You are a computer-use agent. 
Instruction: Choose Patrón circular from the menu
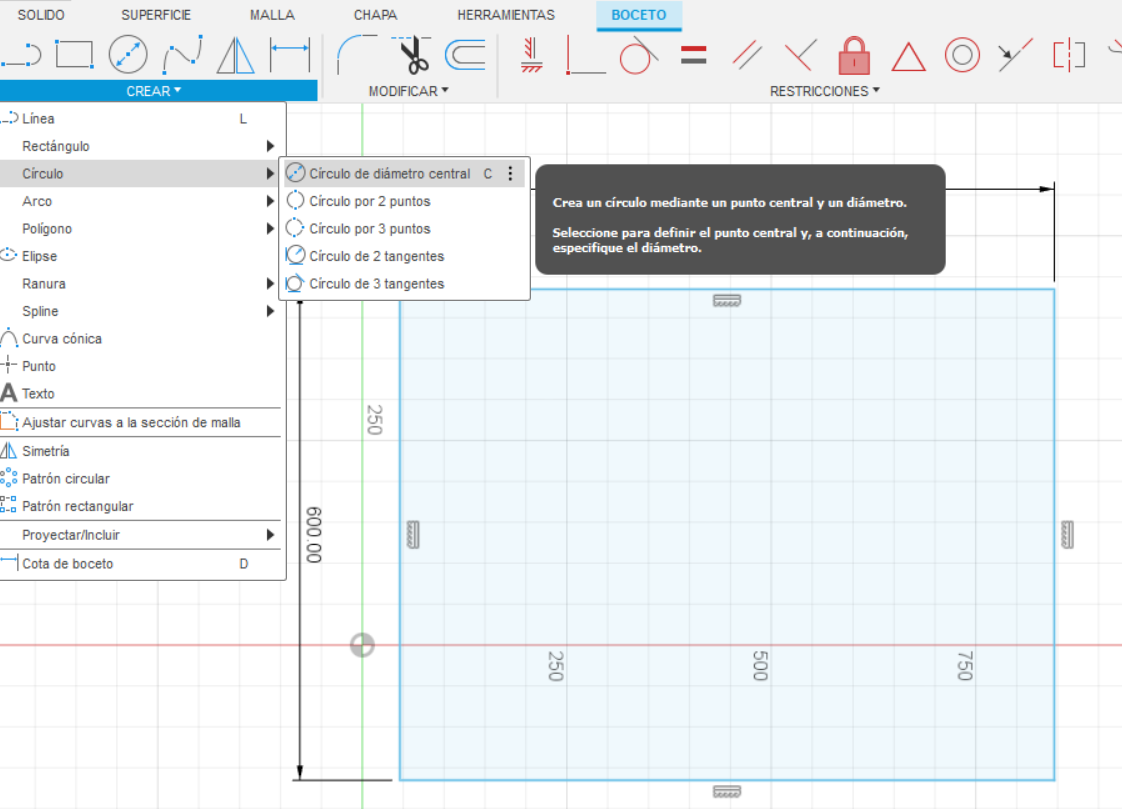coord(143,479)
